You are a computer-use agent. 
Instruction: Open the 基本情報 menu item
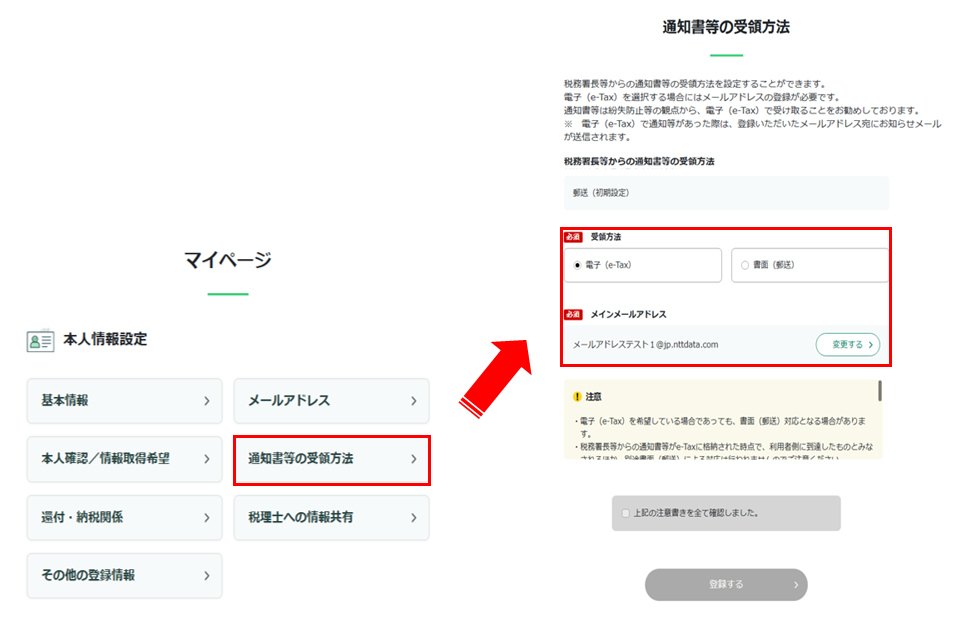click(x=124, y=401)
